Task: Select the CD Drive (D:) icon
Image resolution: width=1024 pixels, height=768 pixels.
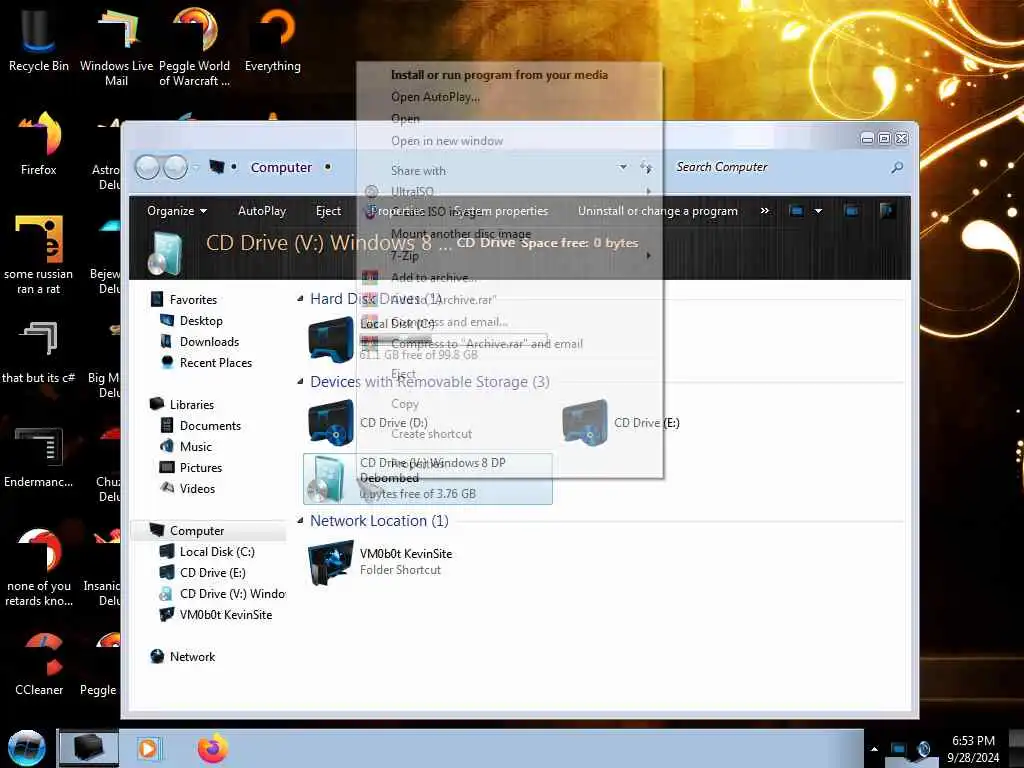Action: 330,423
